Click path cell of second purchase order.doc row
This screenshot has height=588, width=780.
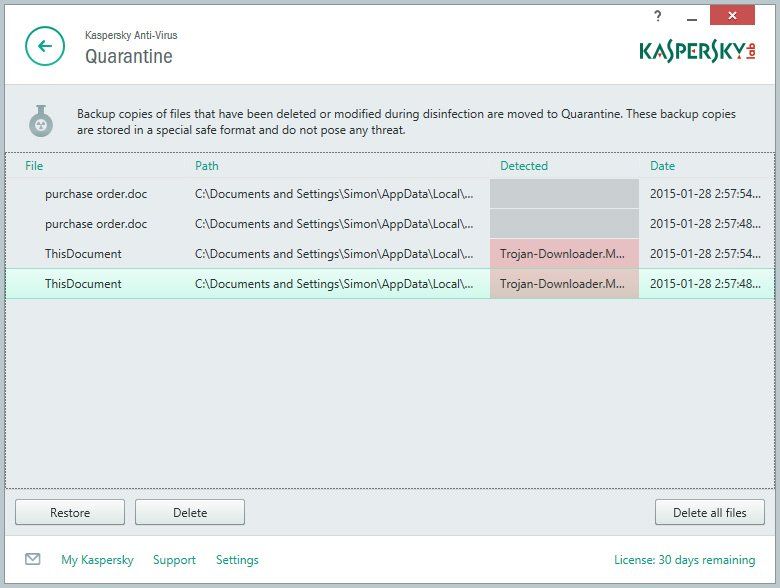pos(334,224)
